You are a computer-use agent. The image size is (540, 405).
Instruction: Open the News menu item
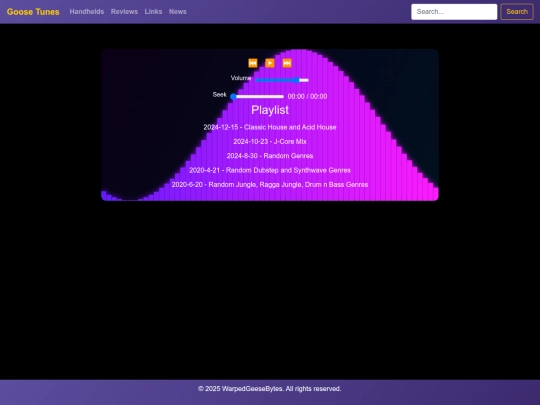tap(178, 12)
